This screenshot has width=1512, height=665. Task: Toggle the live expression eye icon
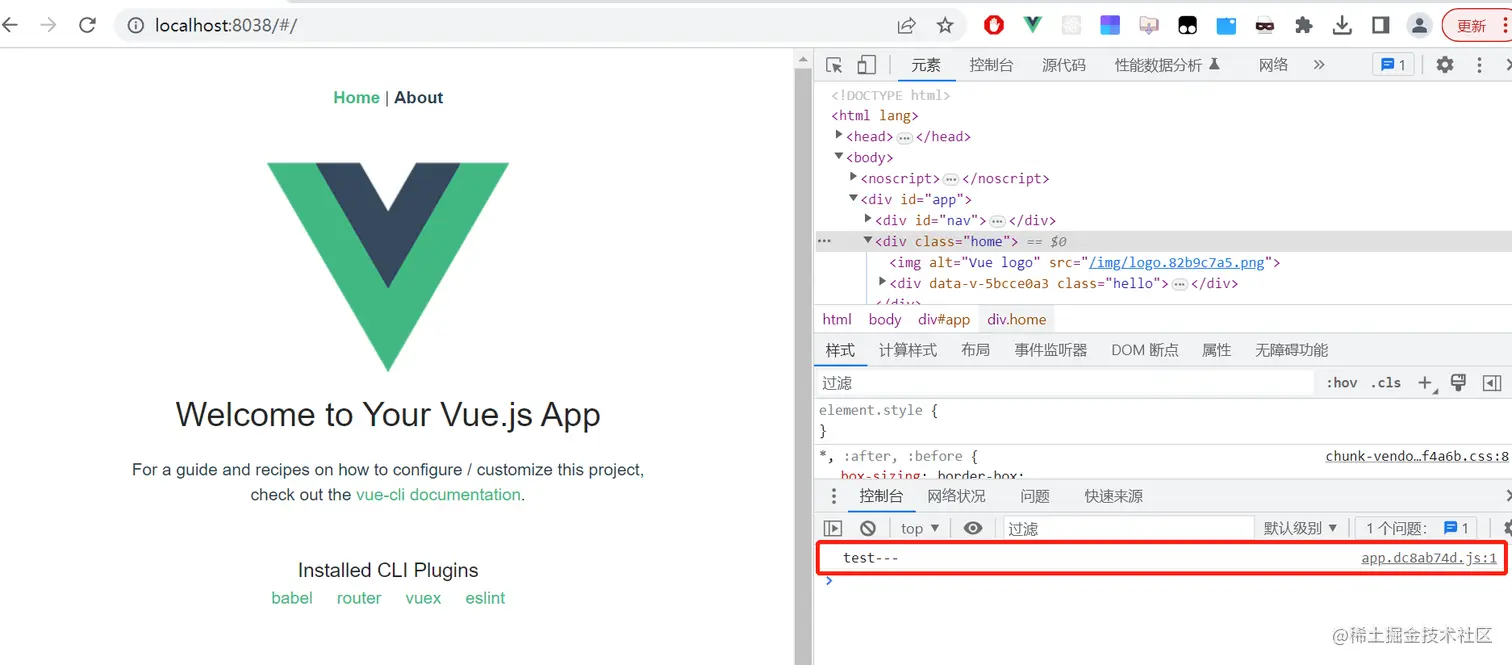(973, 528)
